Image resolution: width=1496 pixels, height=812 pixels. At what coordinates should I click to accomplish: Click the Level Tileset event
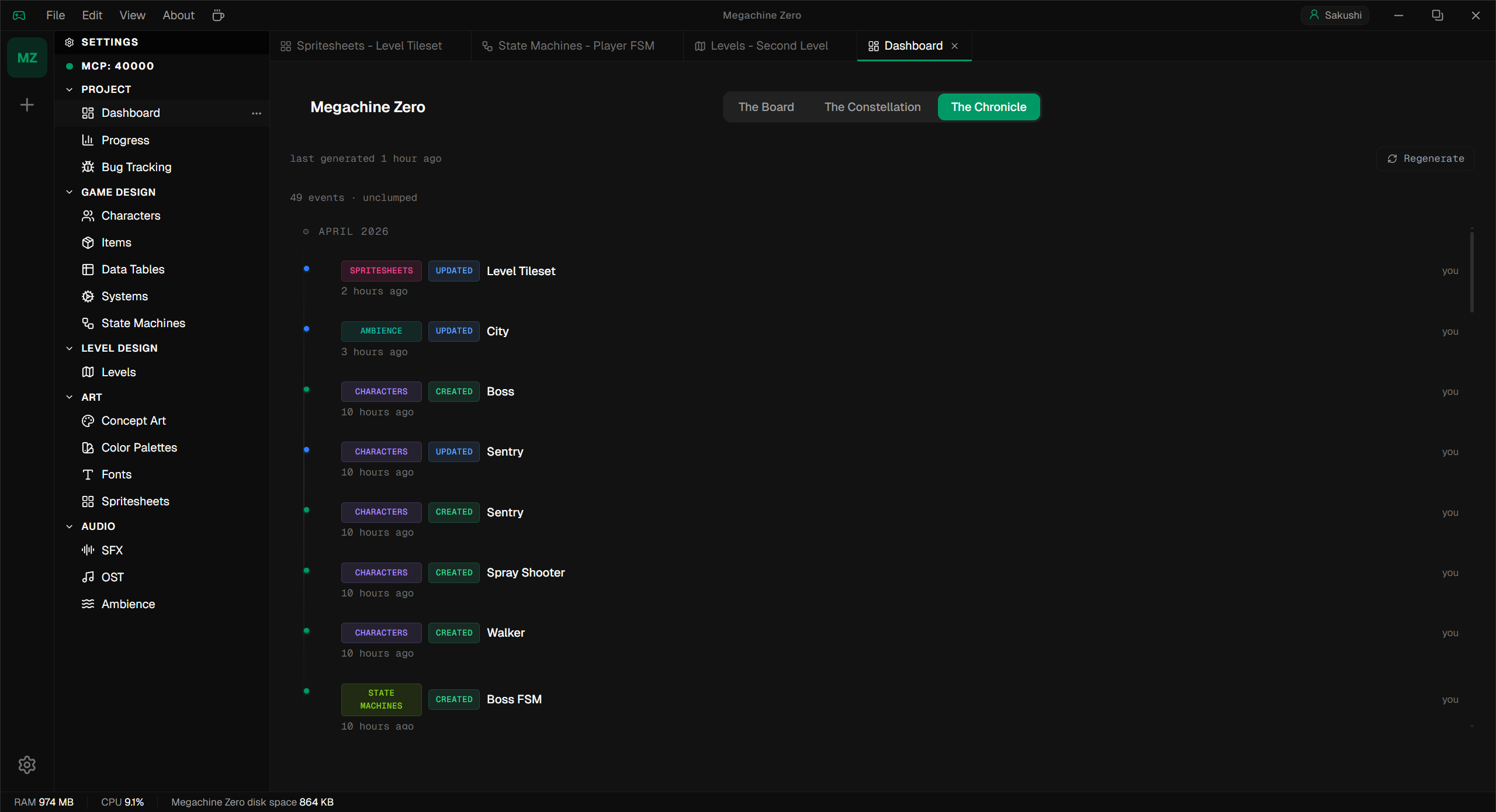pyautogui.click(x=521, y=271)
